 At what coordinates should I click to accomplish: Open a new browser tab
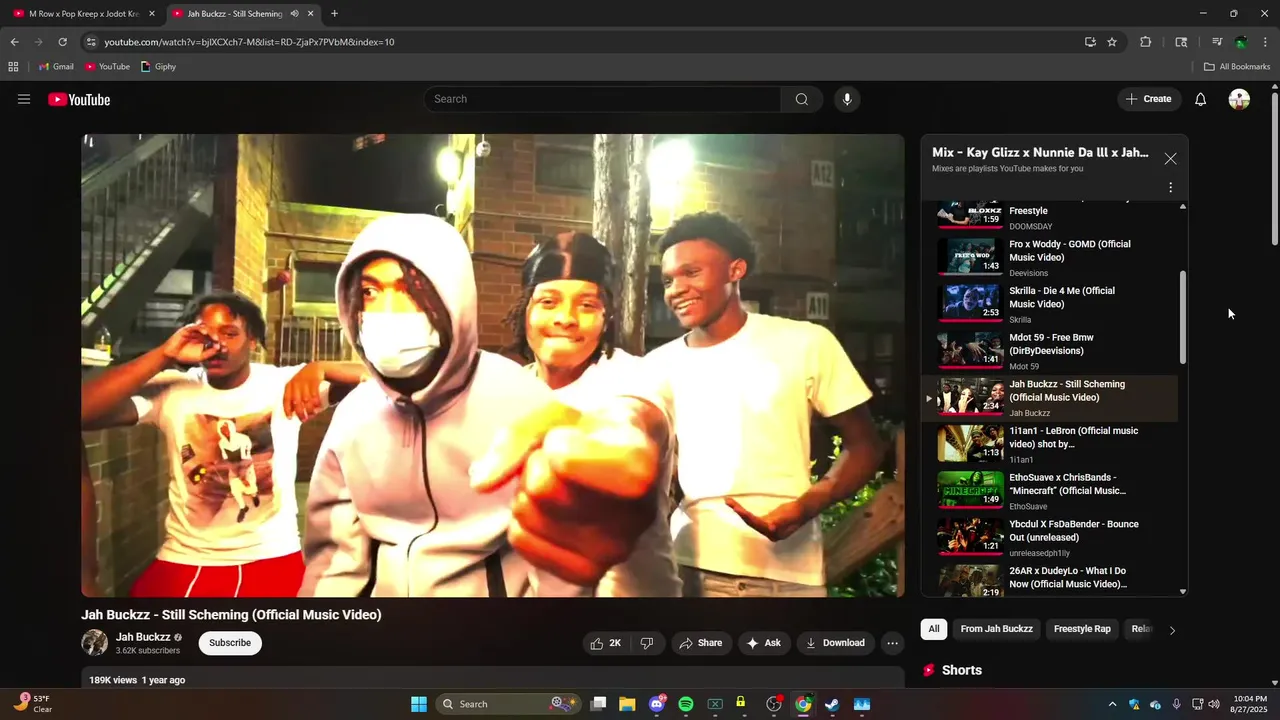tap(334, 14)
